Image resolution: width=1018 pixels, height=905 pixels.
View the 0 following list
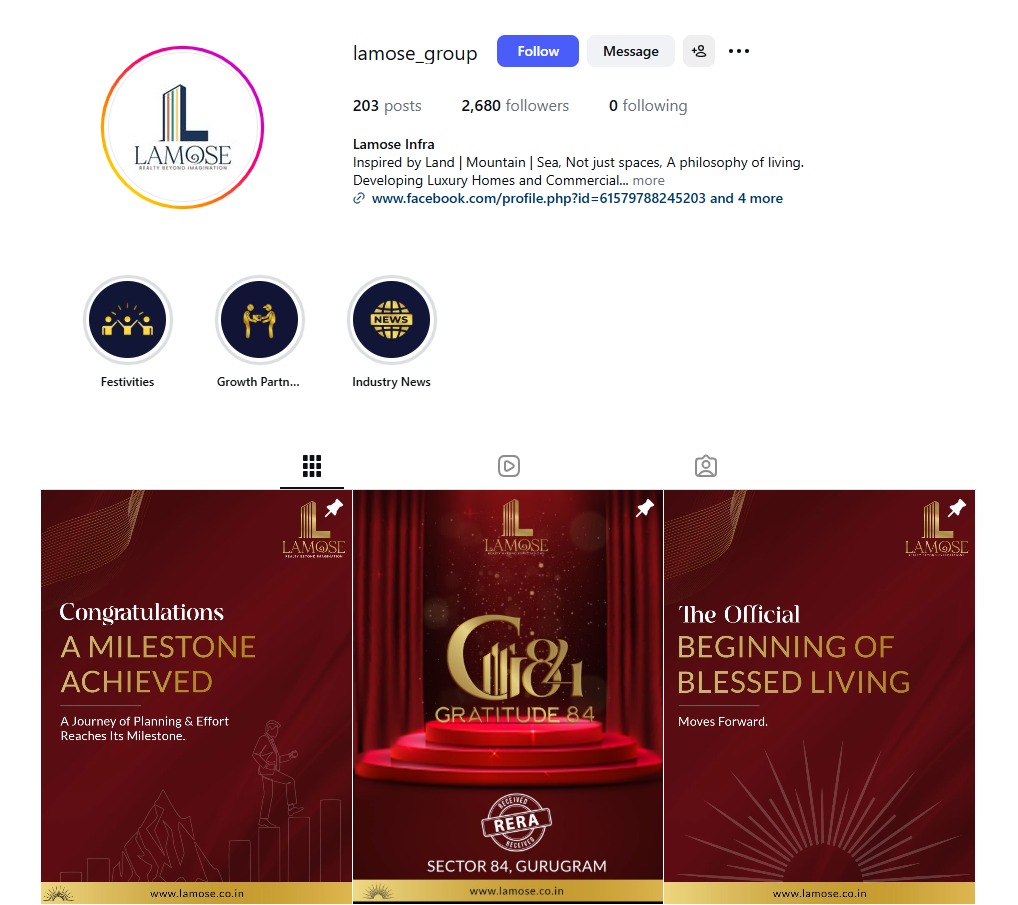[648, 106]
